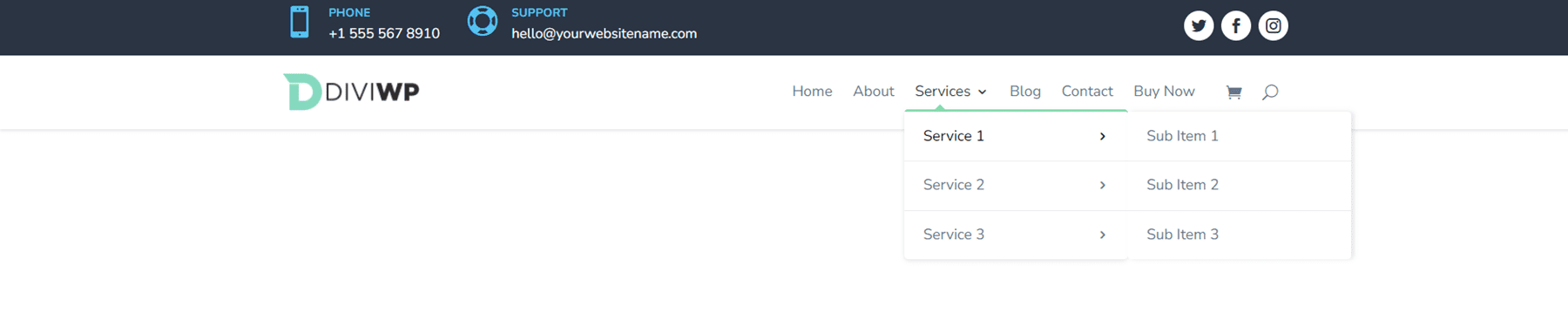This screenshot has height=327, width=1568.
Task: Expand the Service 2 submenu chevron
Action: pyautogui.click(x=1103, y=185)
